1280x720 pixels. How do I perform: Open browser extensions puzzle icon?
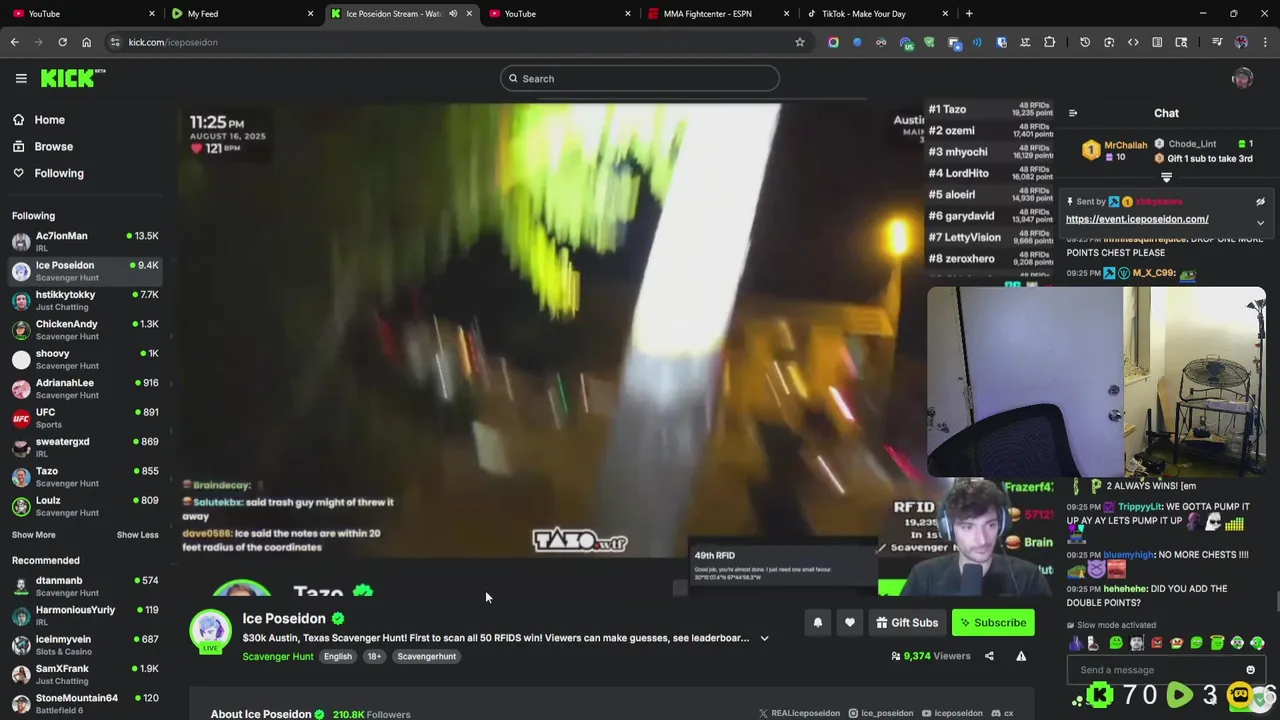click(1049, 42)
